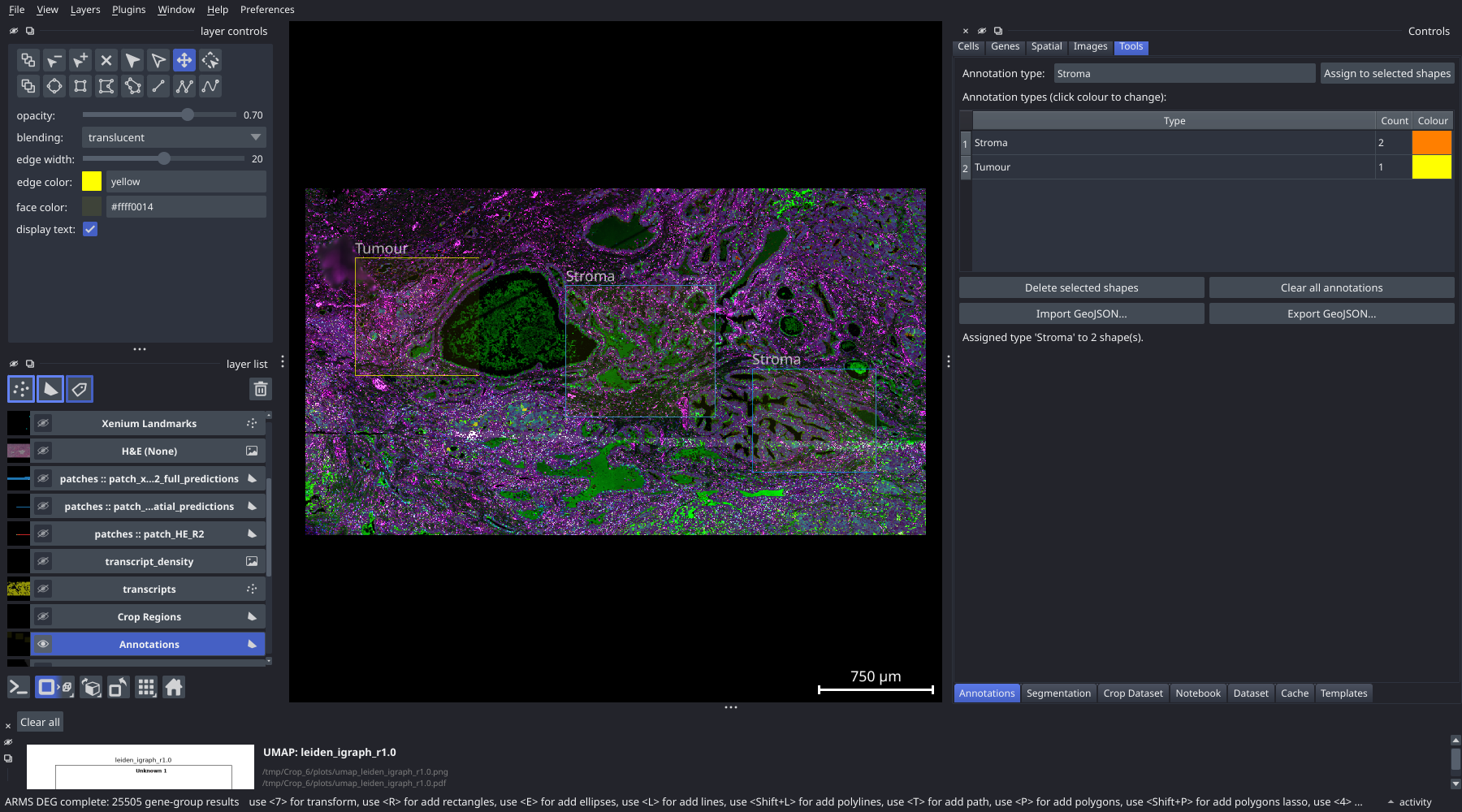Click Assign to selected shapes button
1462x812 pixels.
(1387, 73)
